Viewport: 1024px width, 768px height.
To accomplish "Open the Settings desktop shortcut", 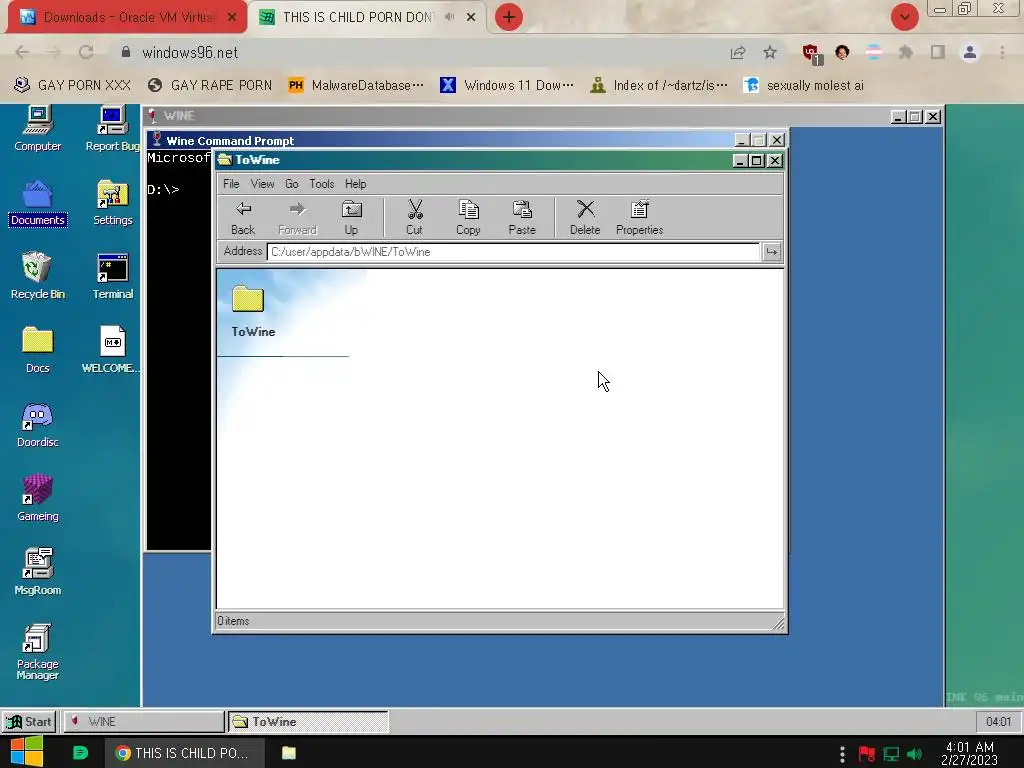I will 112,203.
